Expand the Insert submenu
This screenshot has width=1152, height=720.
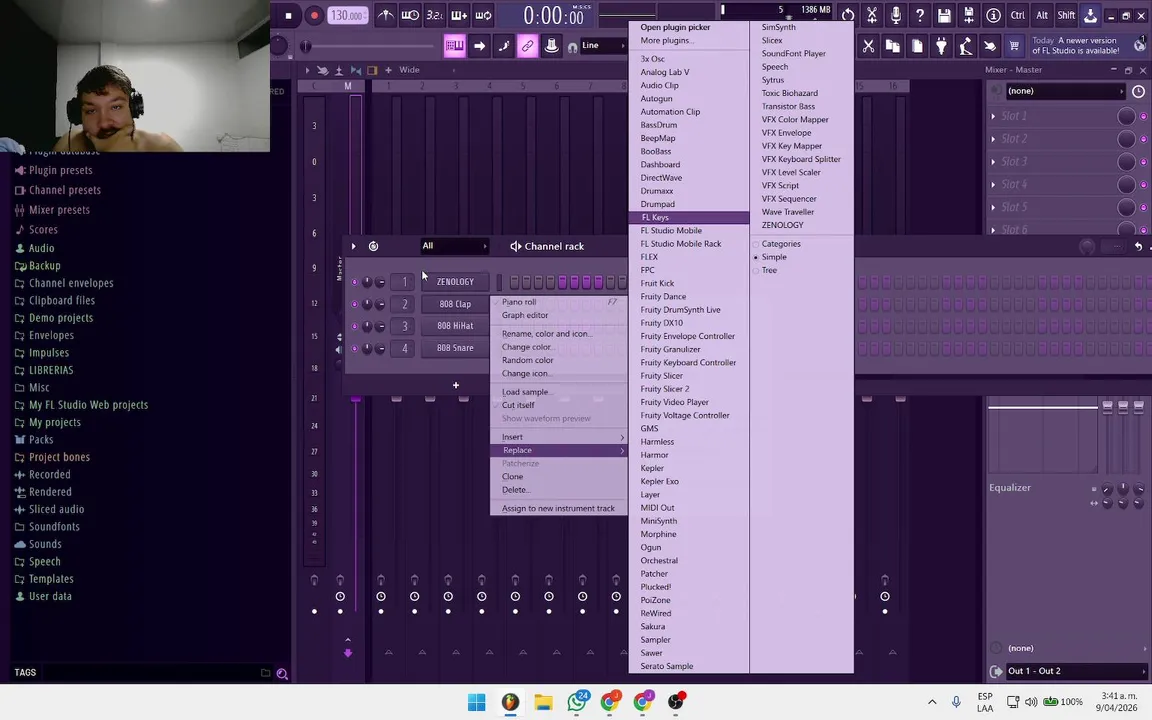(559, 437)
